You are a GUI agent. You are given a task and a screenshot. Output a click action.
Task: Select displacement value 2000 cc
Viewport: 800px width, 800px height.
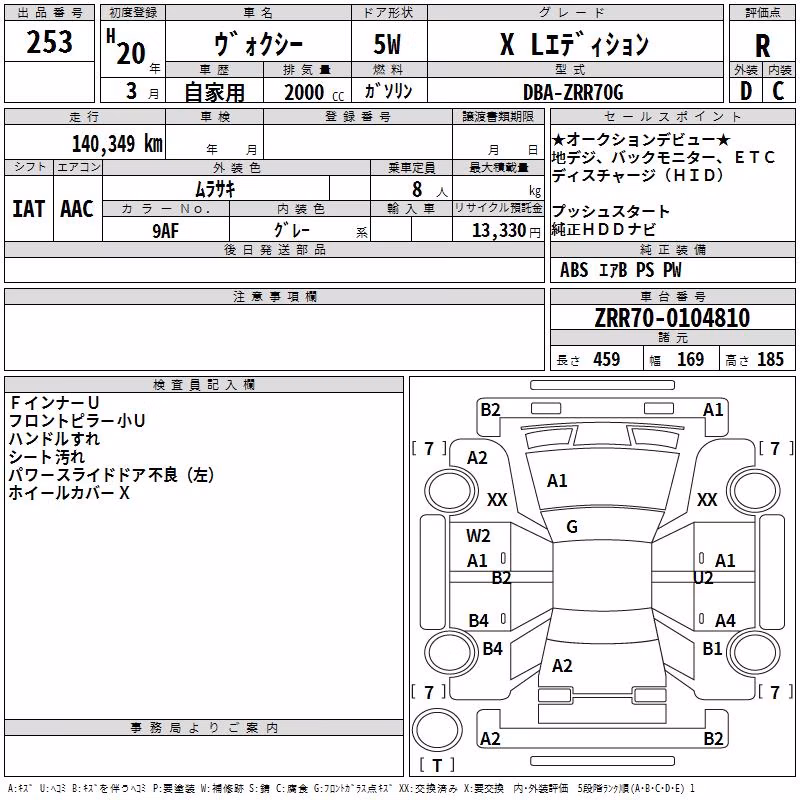[314, 92]
